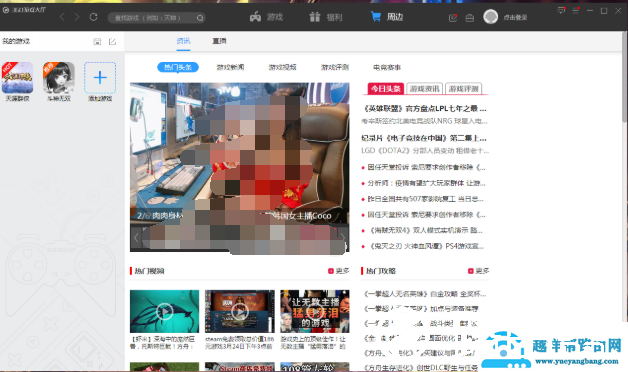Screen dimensions: 628x372
Task: Open the 纪录片 电子竞技在中国 headline
Action: tap(424, 138)
